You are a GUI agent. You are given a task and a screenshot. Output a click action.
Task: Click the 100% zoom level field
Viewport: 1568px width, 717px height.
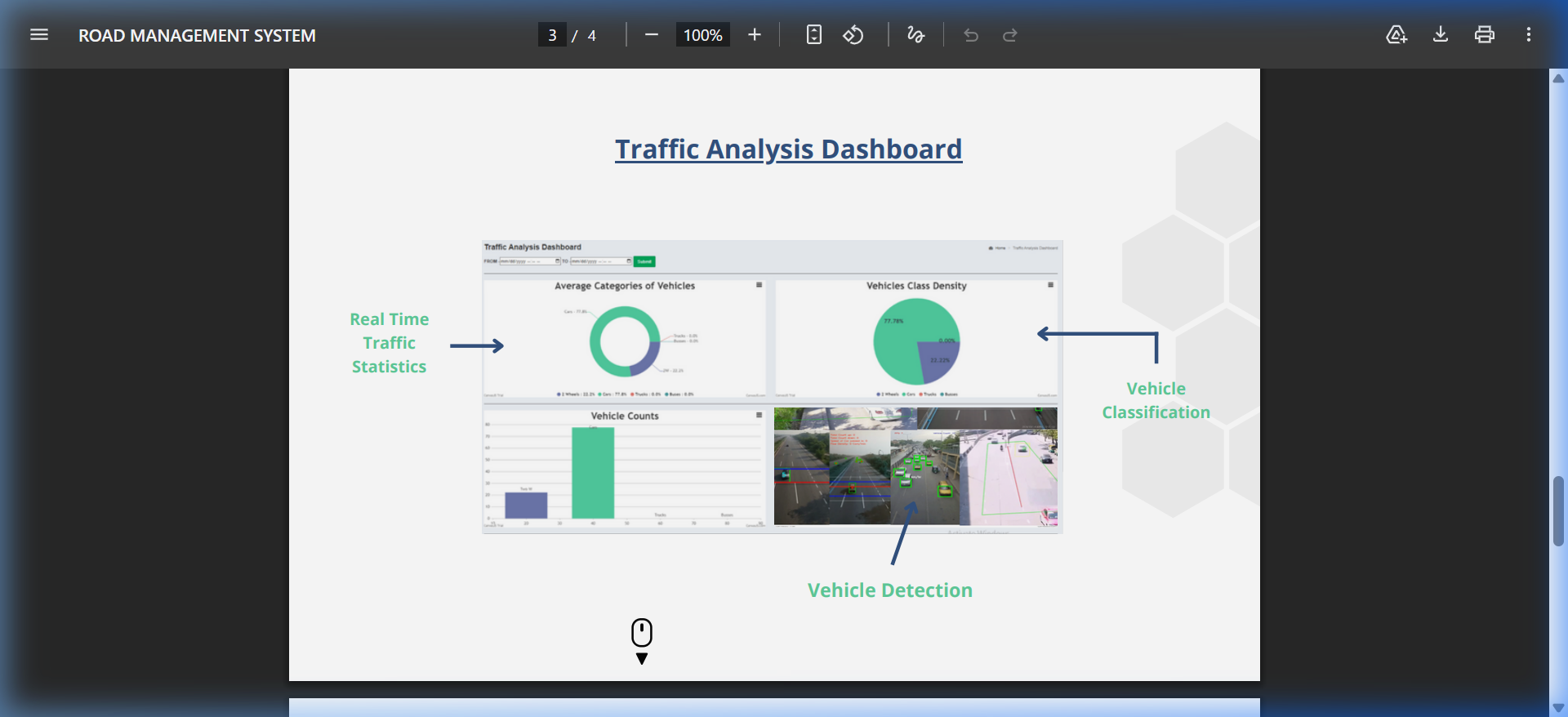(x=702, y=35)
